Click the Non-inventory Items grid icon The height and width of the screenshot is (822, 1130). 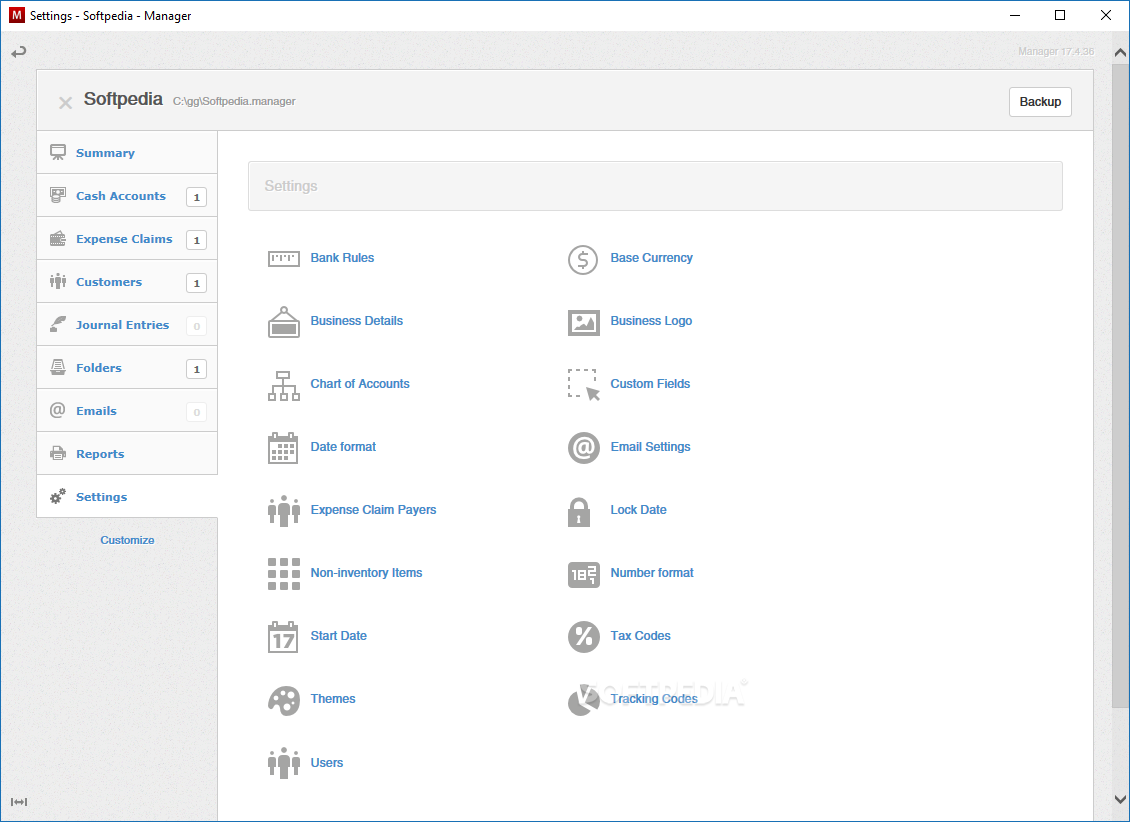point(283,573)
